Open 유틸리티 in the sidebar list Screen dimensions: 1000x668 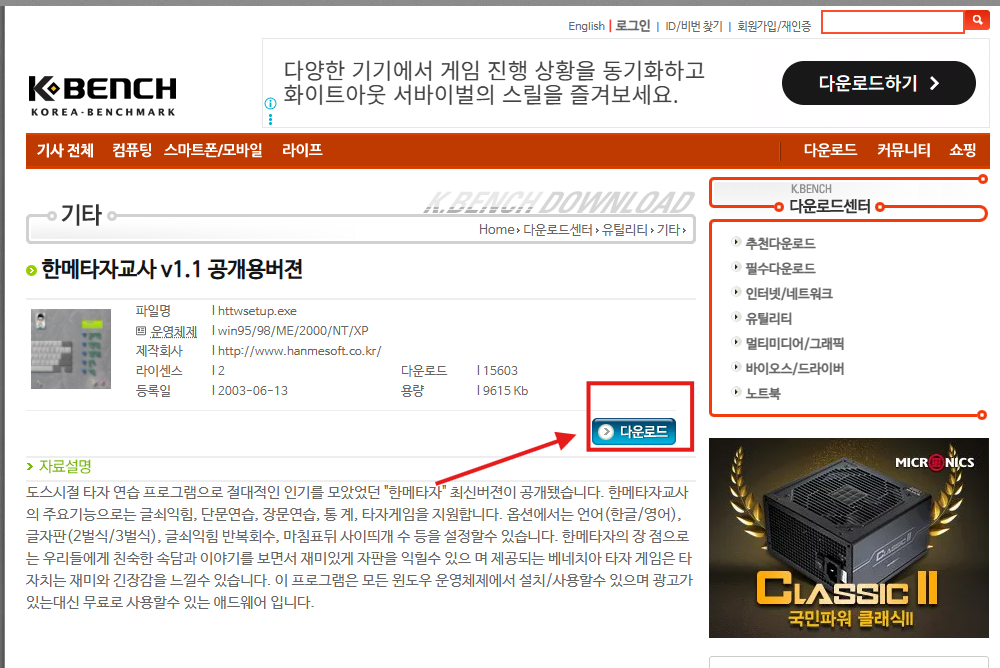click(768, 318)
